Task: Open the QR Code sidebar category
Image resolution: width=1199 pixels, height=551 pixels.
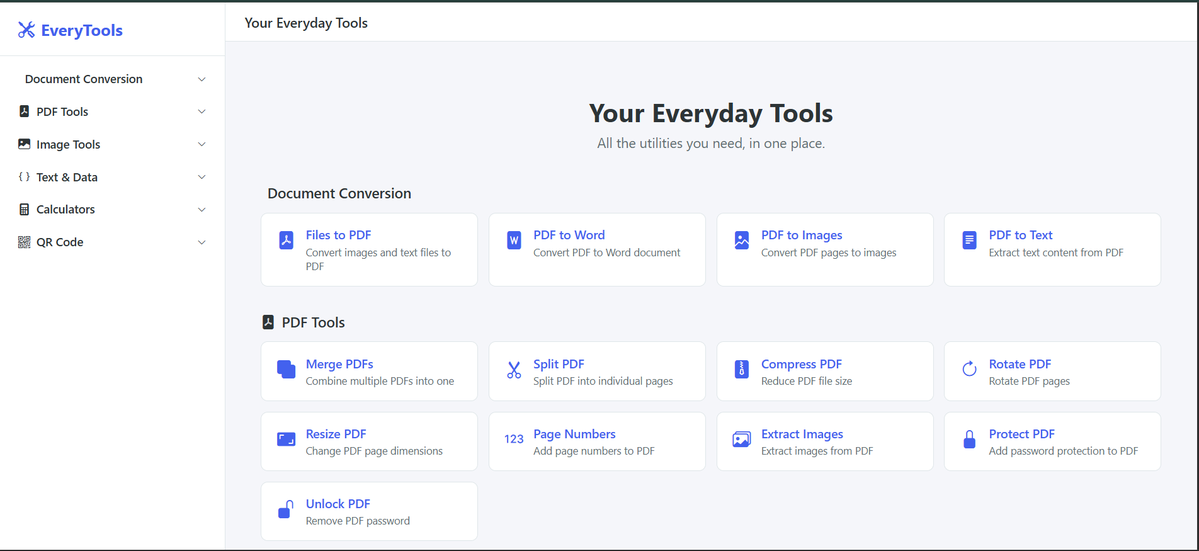Action: [x=112, y=242]
